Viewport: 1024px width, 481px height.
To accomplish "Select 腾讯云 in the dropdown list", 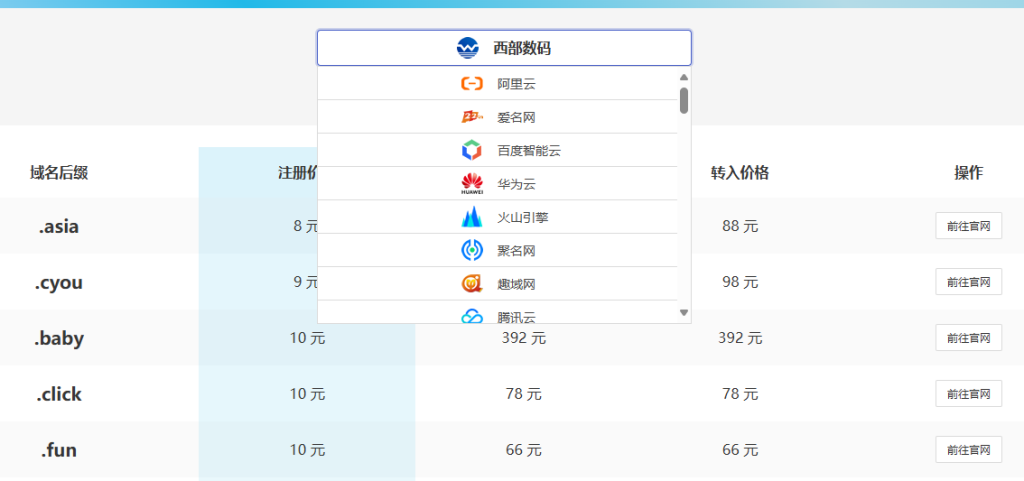I will [498, 312].
